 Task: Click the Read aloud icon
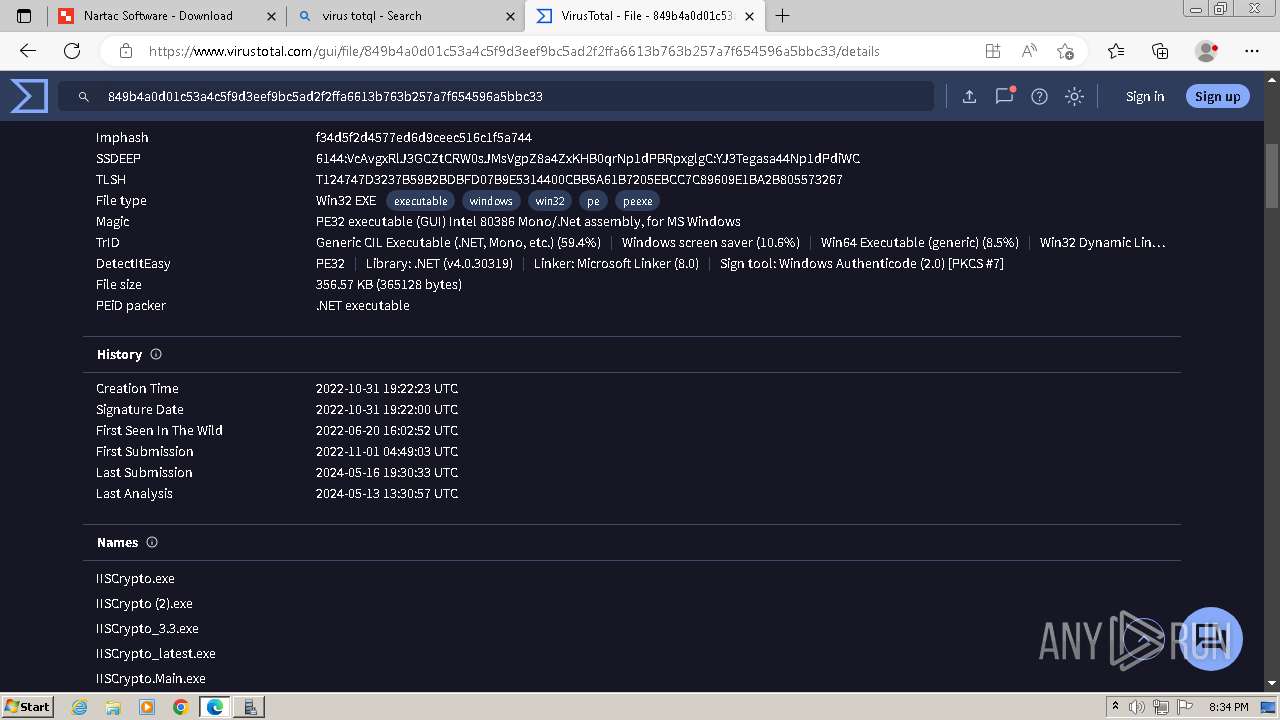[x=1029, y=51]
